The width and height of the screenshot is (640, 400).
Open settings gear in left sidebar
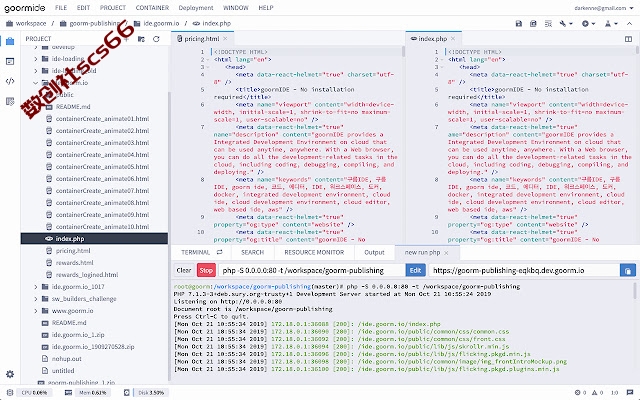pyautogui.click(x=10, y=374)
